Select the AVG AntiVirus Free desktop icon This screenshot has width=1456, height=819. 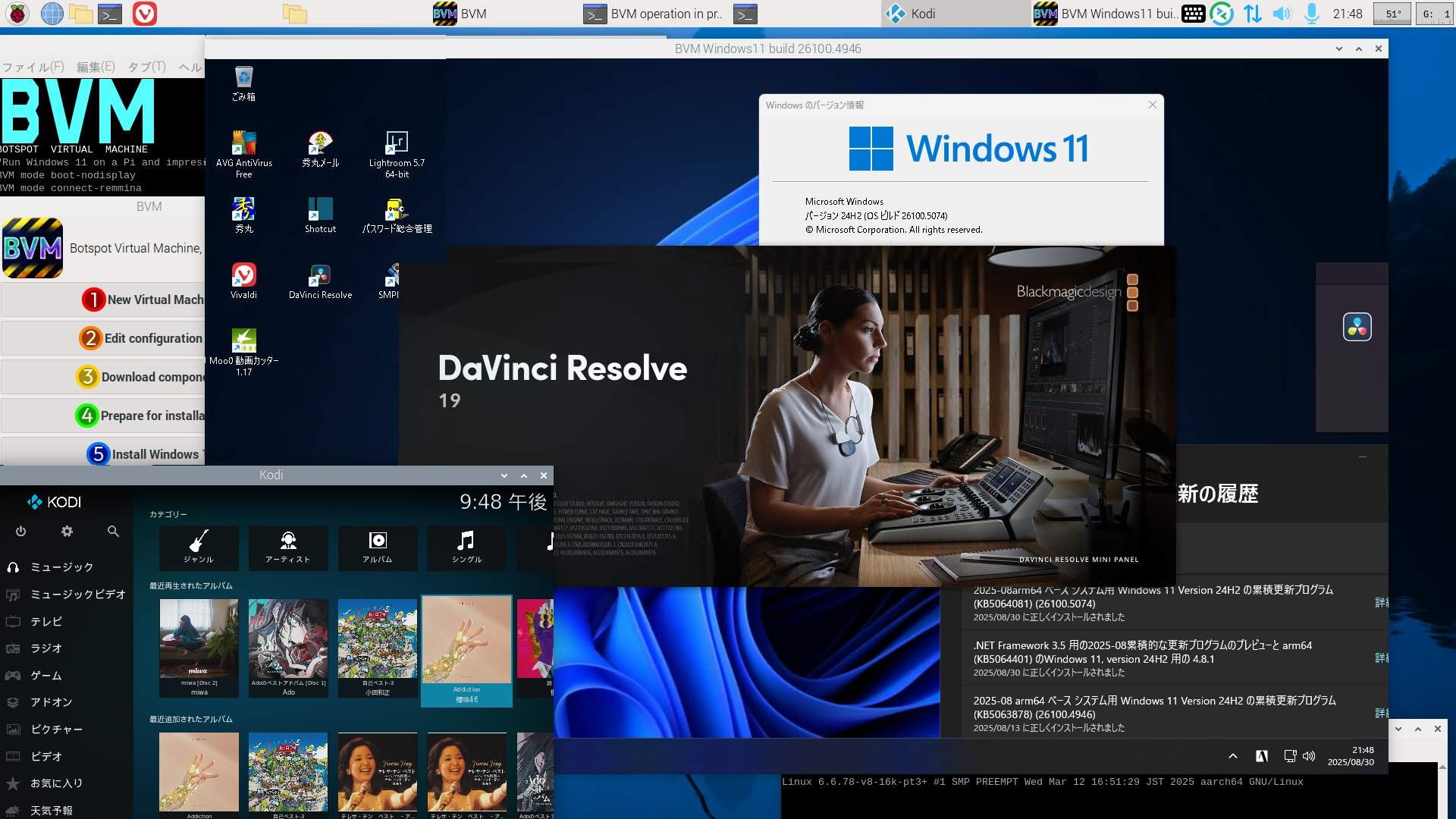pos(243,155)
